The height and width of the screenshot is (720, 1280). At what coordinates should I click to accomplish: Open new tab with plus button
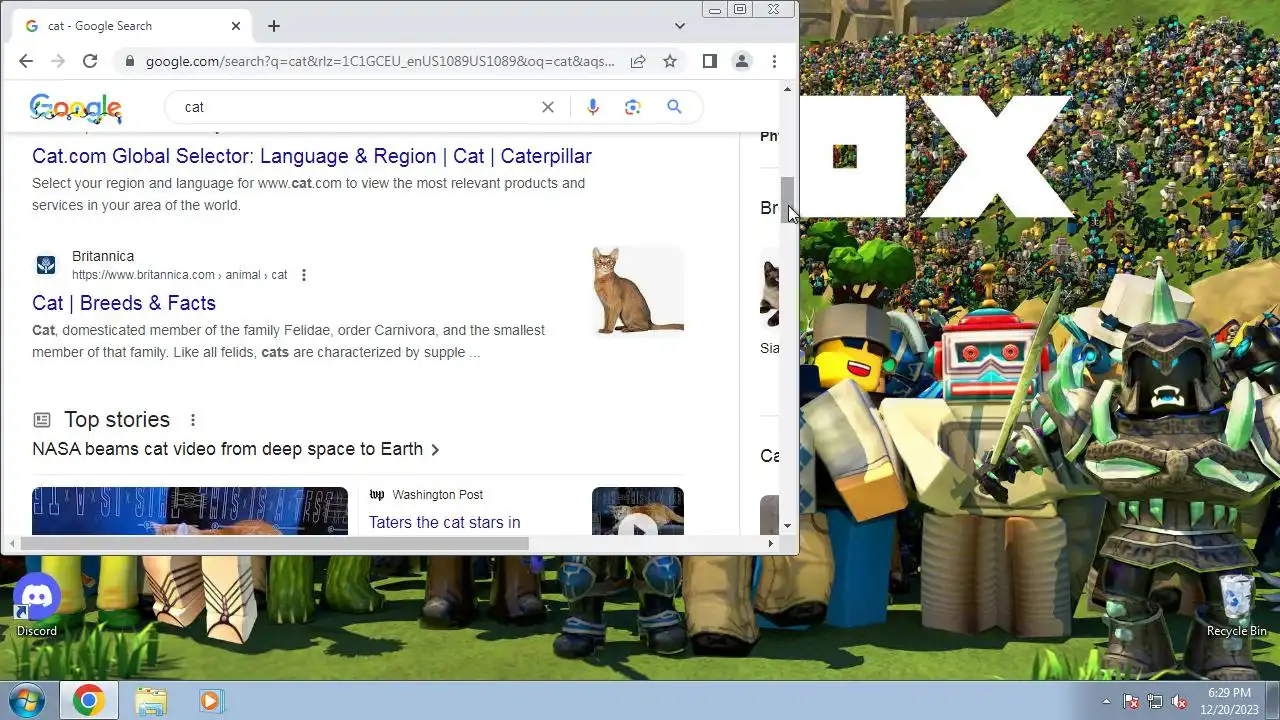(x=273, y=26)
